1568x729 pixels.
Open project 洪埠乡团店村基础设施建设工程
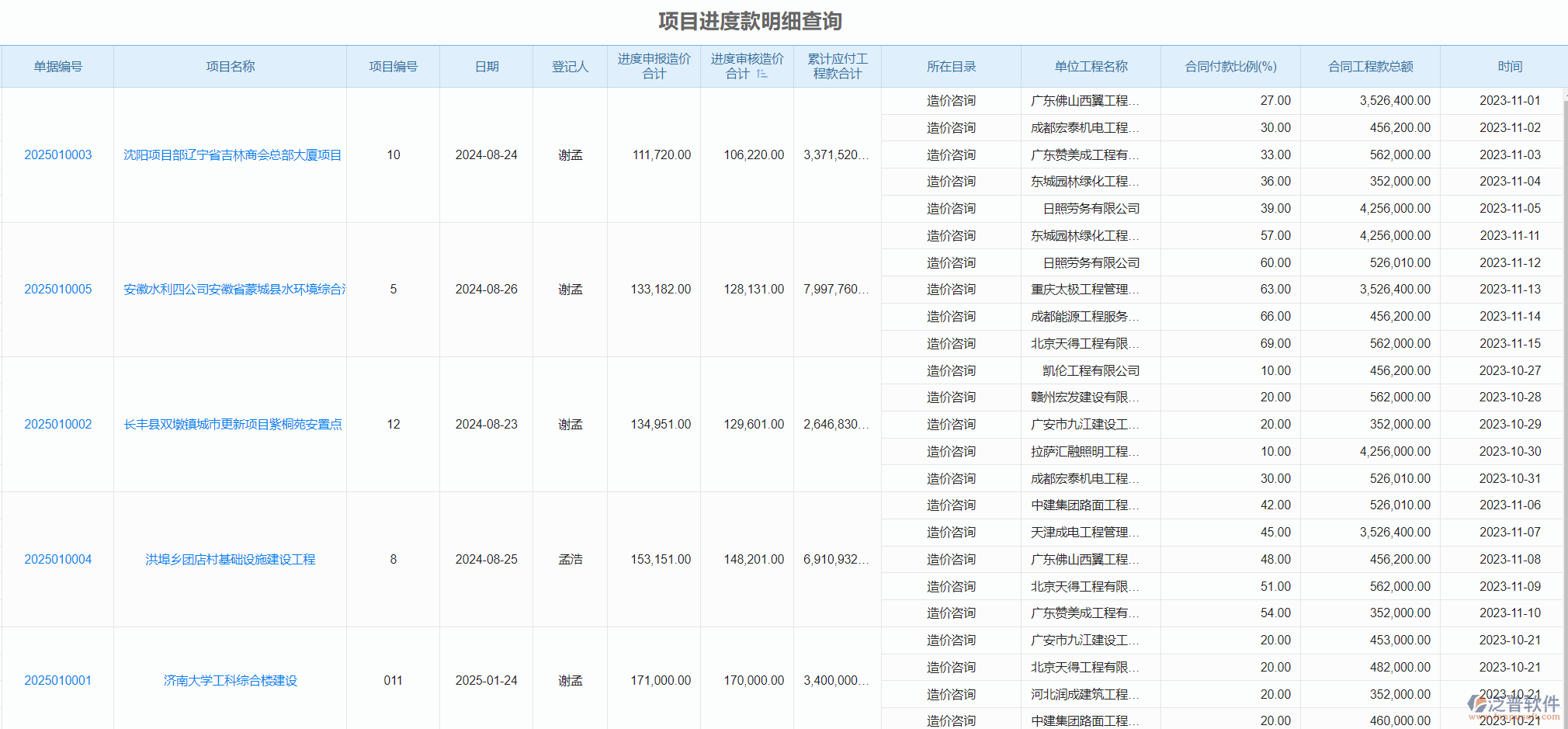point(230,560)
